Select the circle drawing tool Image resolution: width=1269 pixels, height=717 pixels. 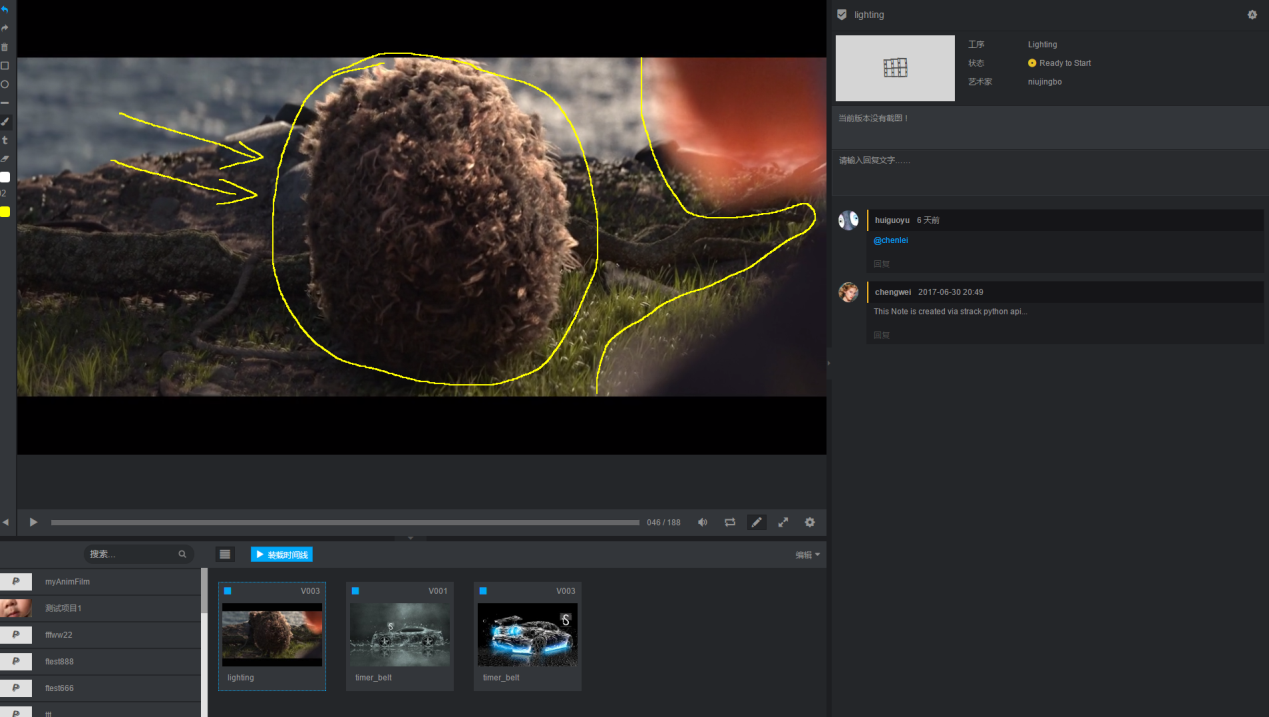[4, 84]
